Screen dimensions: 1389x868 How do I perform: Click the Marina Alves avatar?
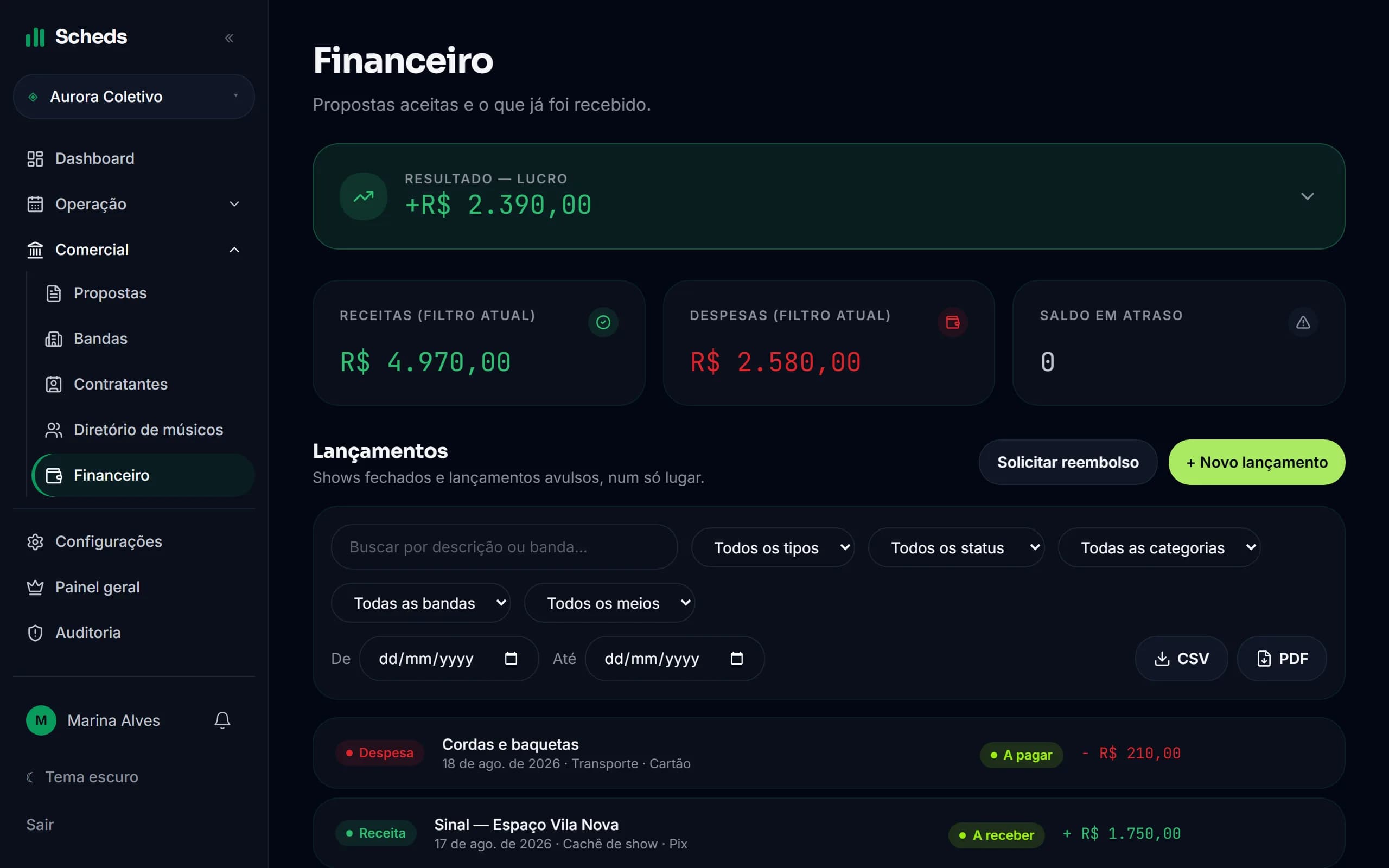[x=41, y=720]
